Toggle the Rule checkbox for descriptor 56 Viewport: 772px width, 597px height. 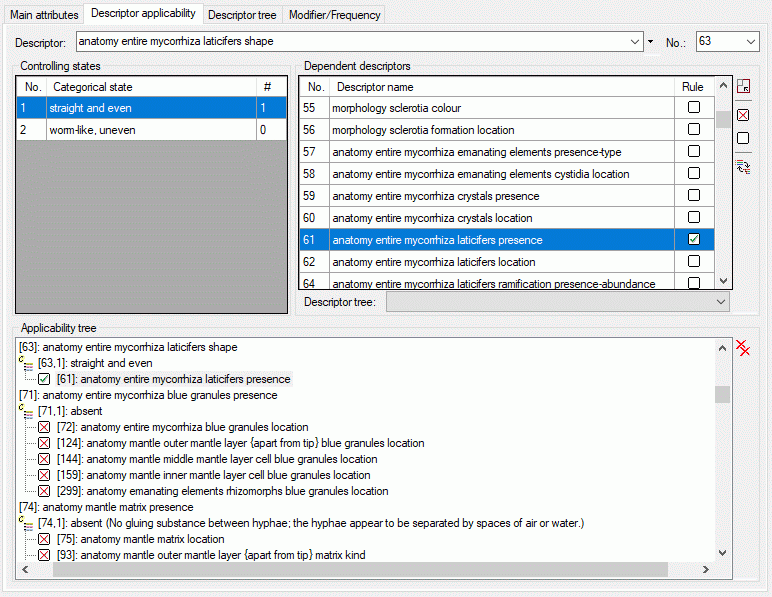tap(694, 129)
